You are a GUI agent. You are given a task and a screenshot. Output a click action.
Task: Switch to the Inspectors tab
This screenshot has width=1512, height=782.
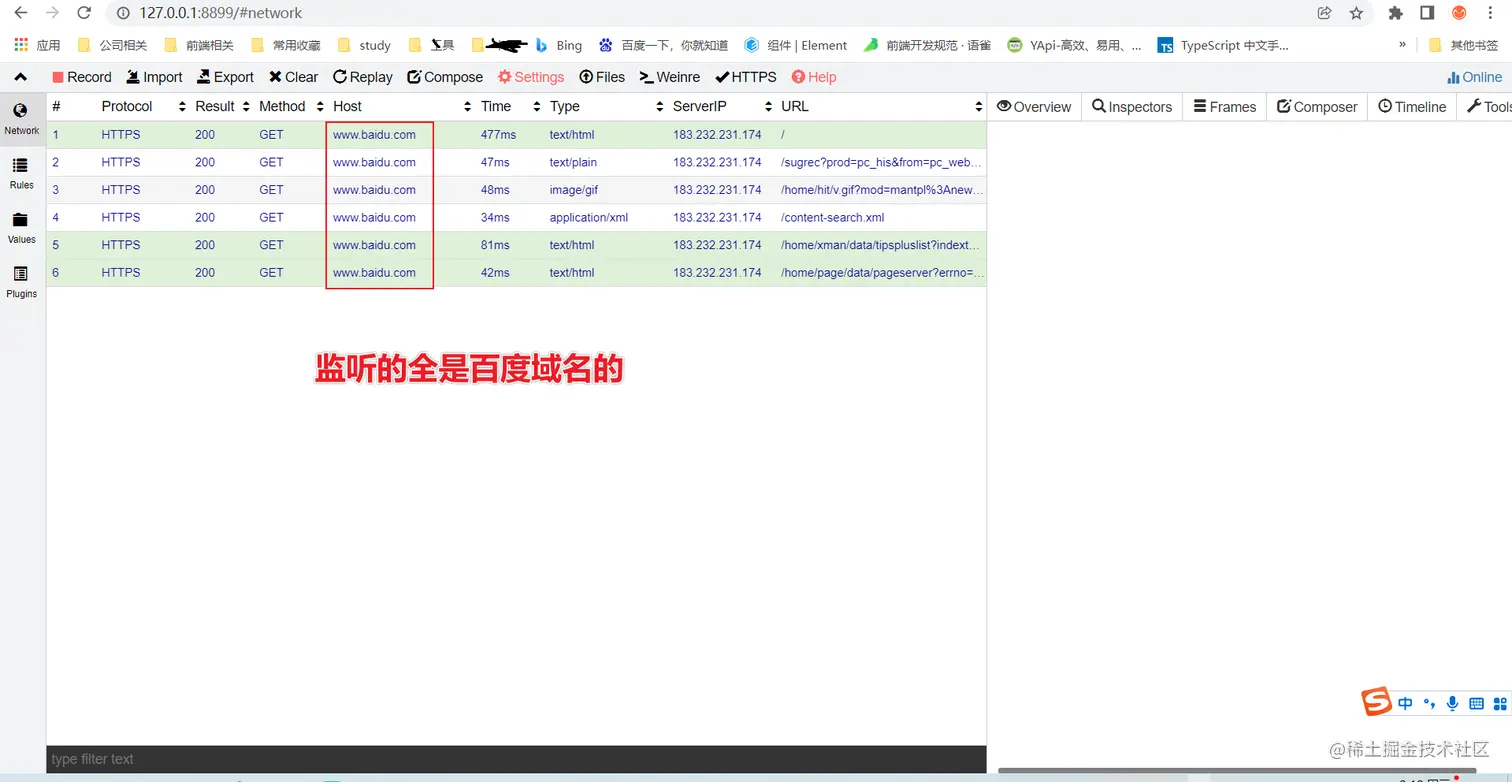(1132, 107)
